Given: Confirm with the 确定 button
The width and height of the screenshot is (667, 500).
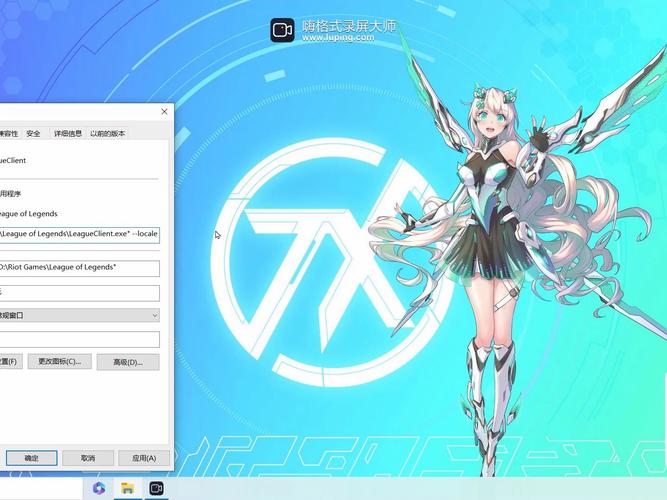Looking at the screenshot, I should click(x=31, y=458).
